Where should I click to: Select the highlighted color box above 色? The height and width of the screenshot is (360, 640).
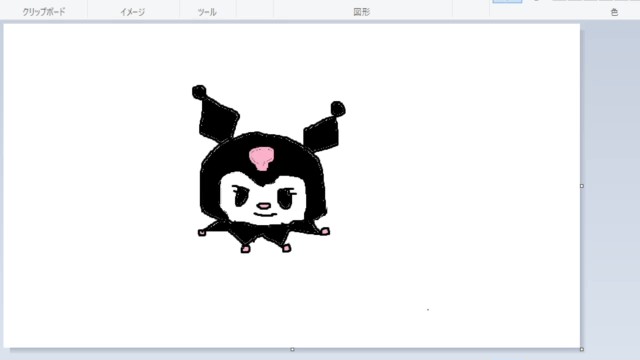(x=507, y=2)
